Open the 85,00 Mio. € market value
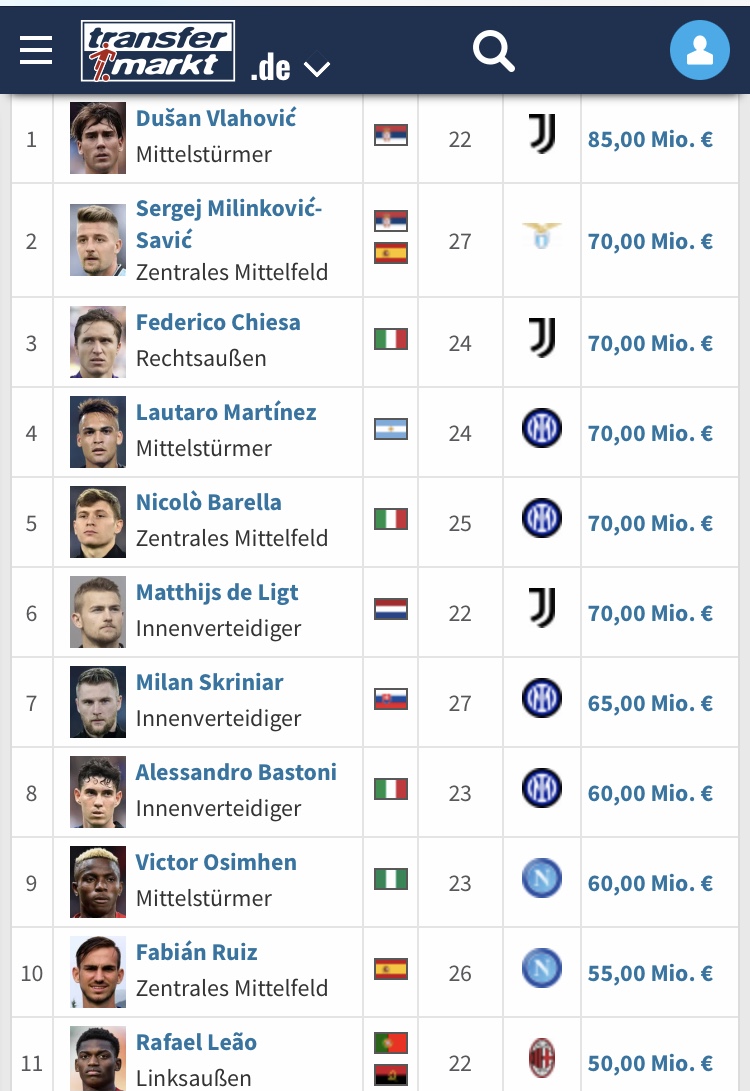Image resolution: width=750 pixels, height=1091 pixels. tap(651, 139)
